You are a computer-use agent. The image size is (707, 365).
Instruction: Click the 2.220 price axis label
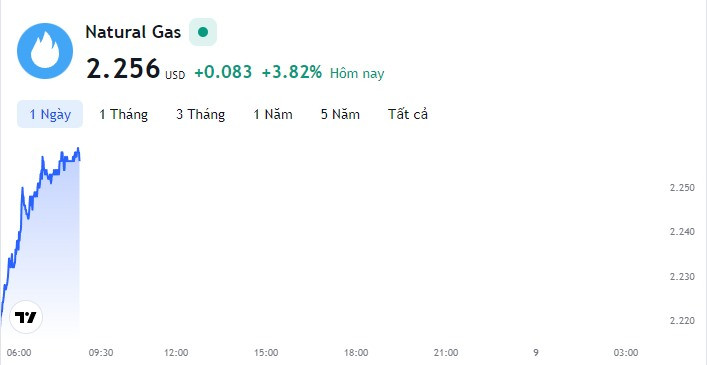point(682,321)
